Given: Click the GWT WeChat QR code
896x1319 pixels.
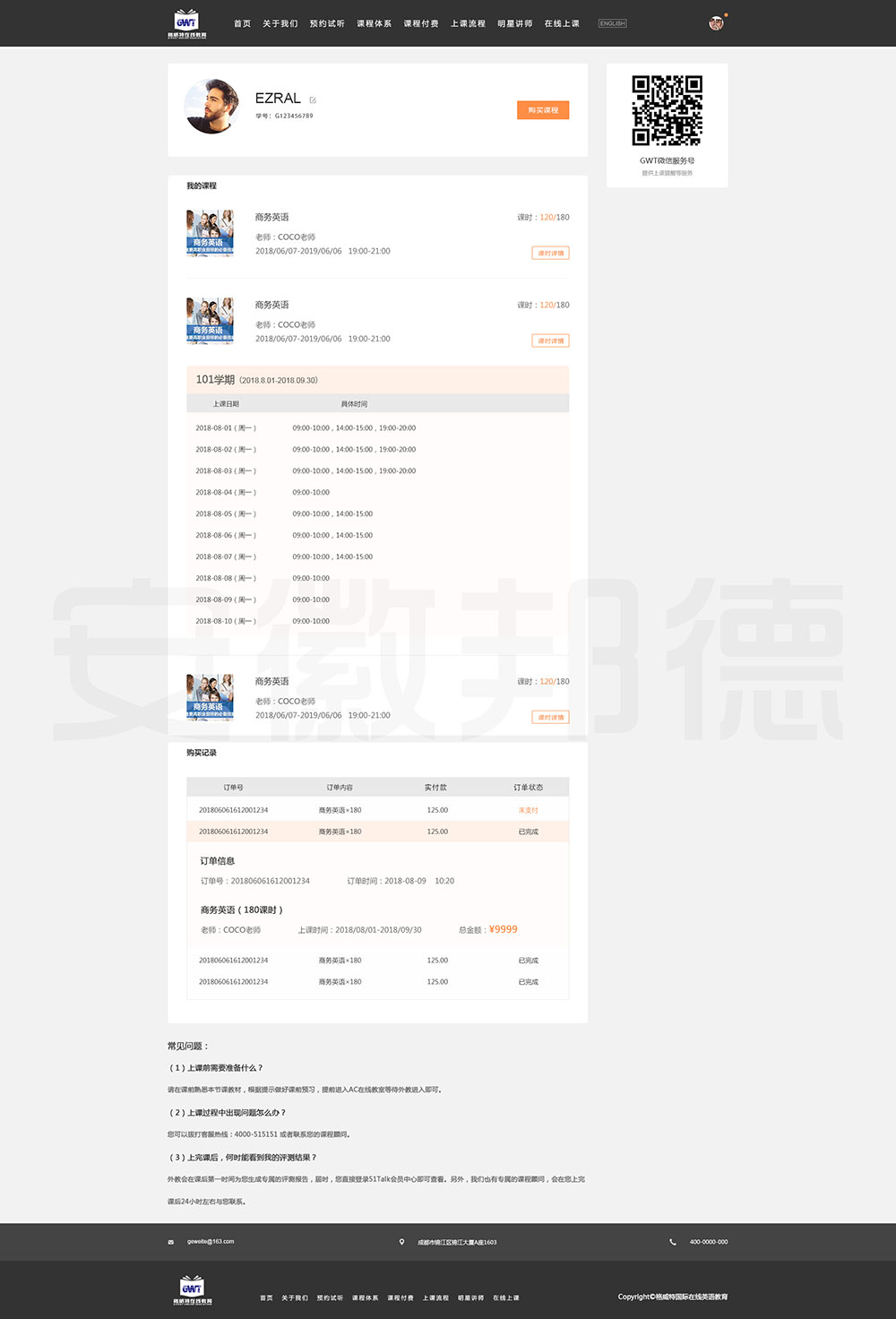Looking at the screenshot, I should tap(667, 110).
